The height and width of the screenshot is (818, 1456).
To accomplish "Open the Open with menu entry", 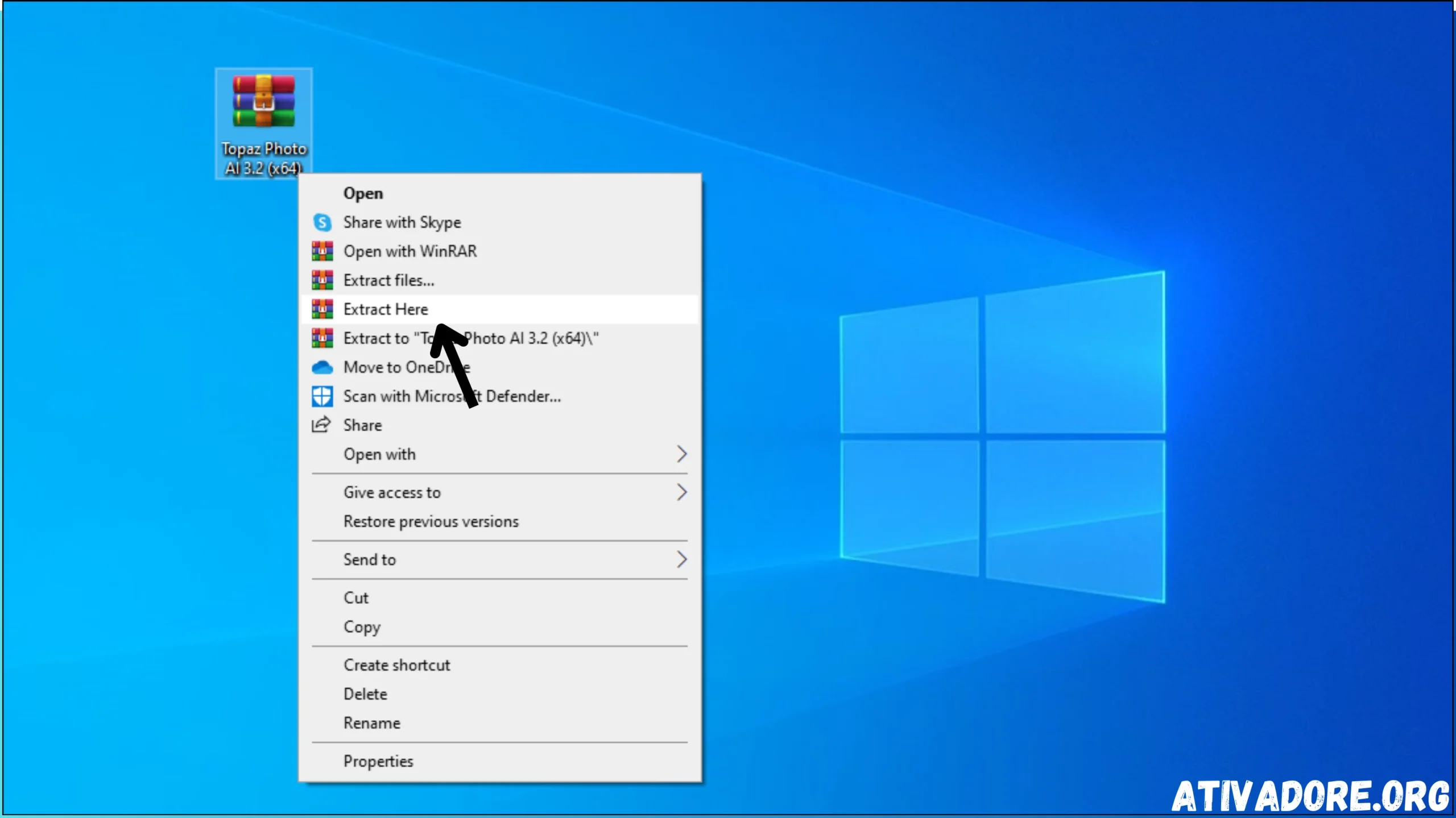I will [x=499, y=454].
